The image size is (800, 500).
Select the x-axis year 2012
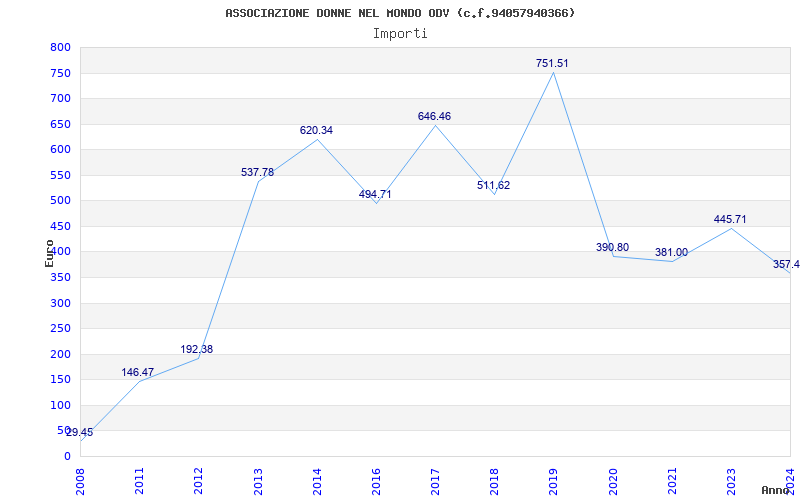point(199,481)
